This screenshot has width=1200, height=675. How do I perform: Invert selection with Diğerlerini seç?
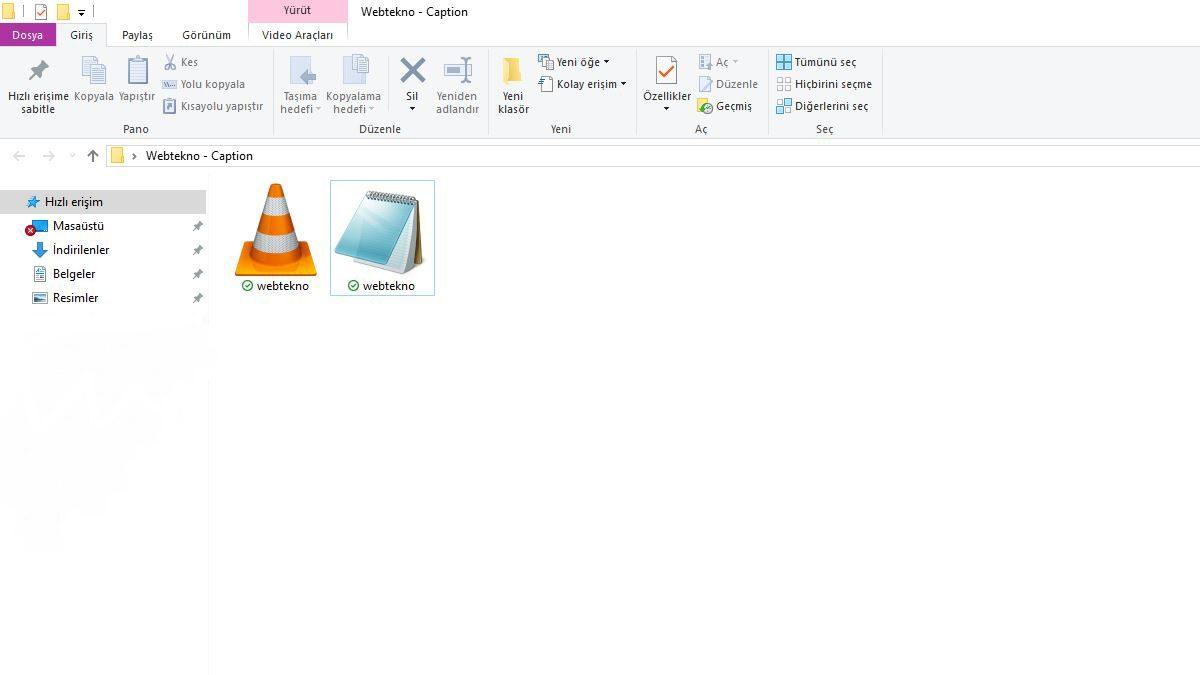[822, 106]
